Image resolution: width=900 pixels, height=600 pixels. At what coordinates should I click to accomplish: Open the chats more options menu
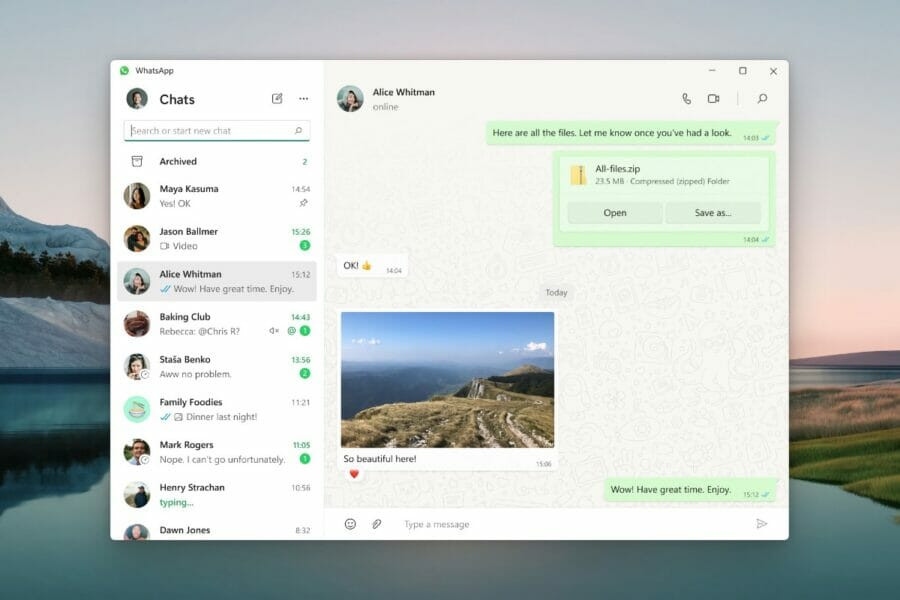304,99
